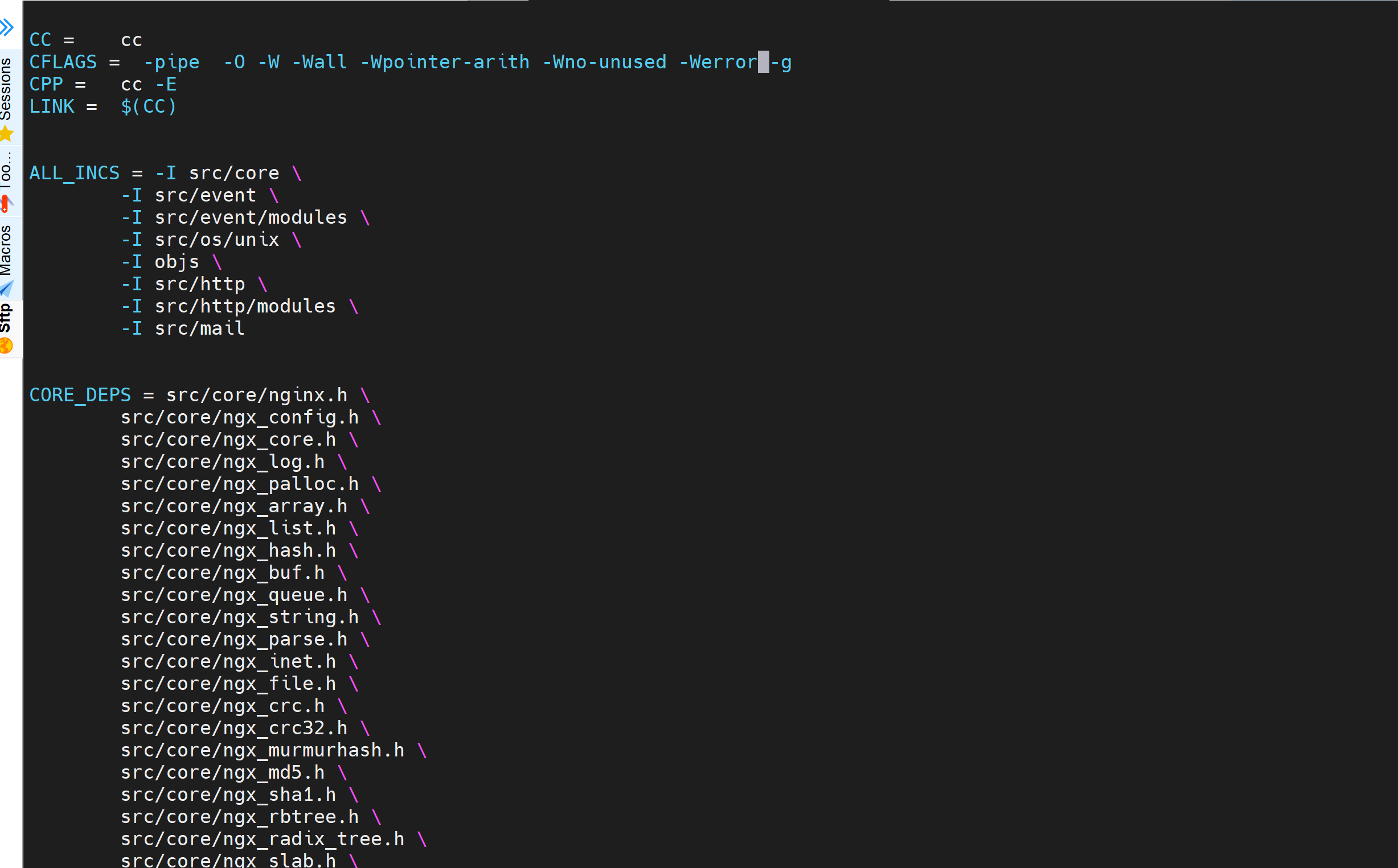Select the Sftp sidebar tab

click(x=6, y=318)
